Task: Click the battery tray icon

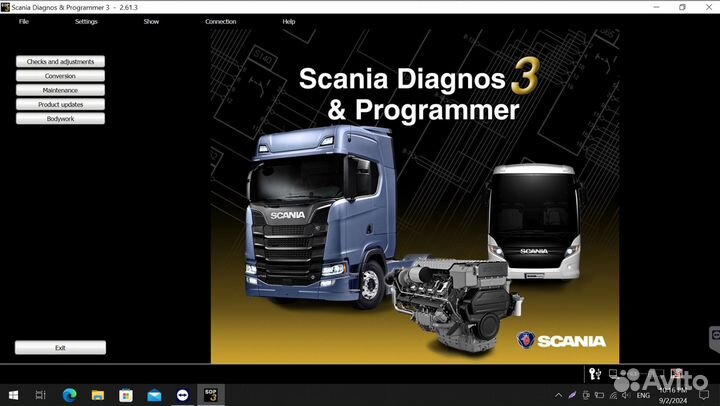Action: click(600, 395)
